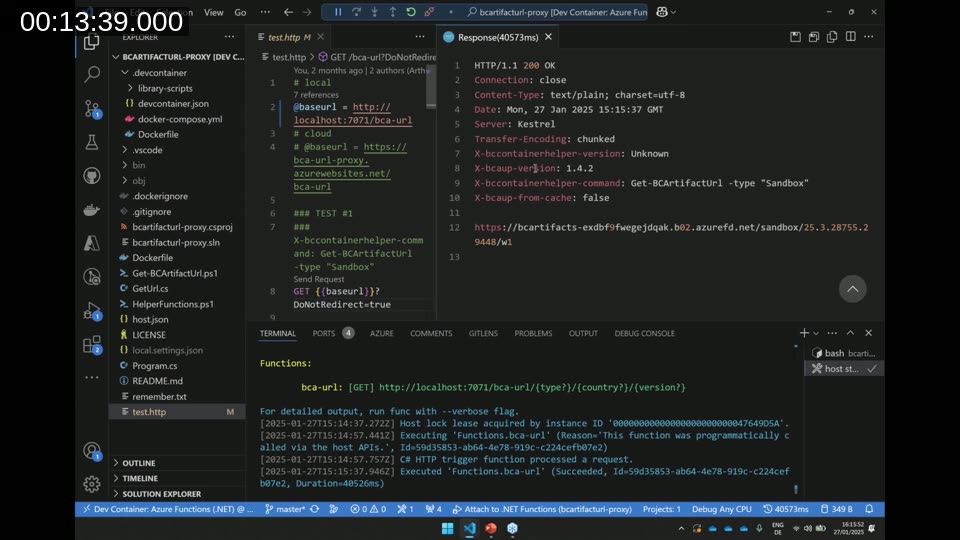Screen dimensions: 960x540
Task: Switch to the test.http editor tab
Action: [x=289, y=37]
